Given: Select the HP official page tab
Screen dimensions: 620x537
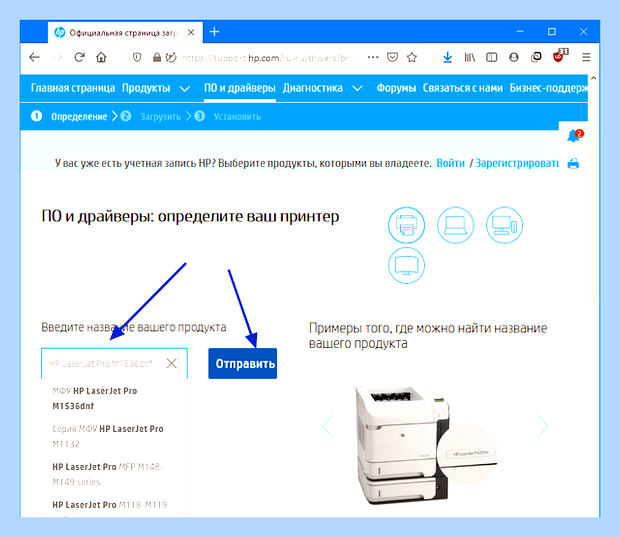Looking at the screenshot, I should tap(126, 32).
